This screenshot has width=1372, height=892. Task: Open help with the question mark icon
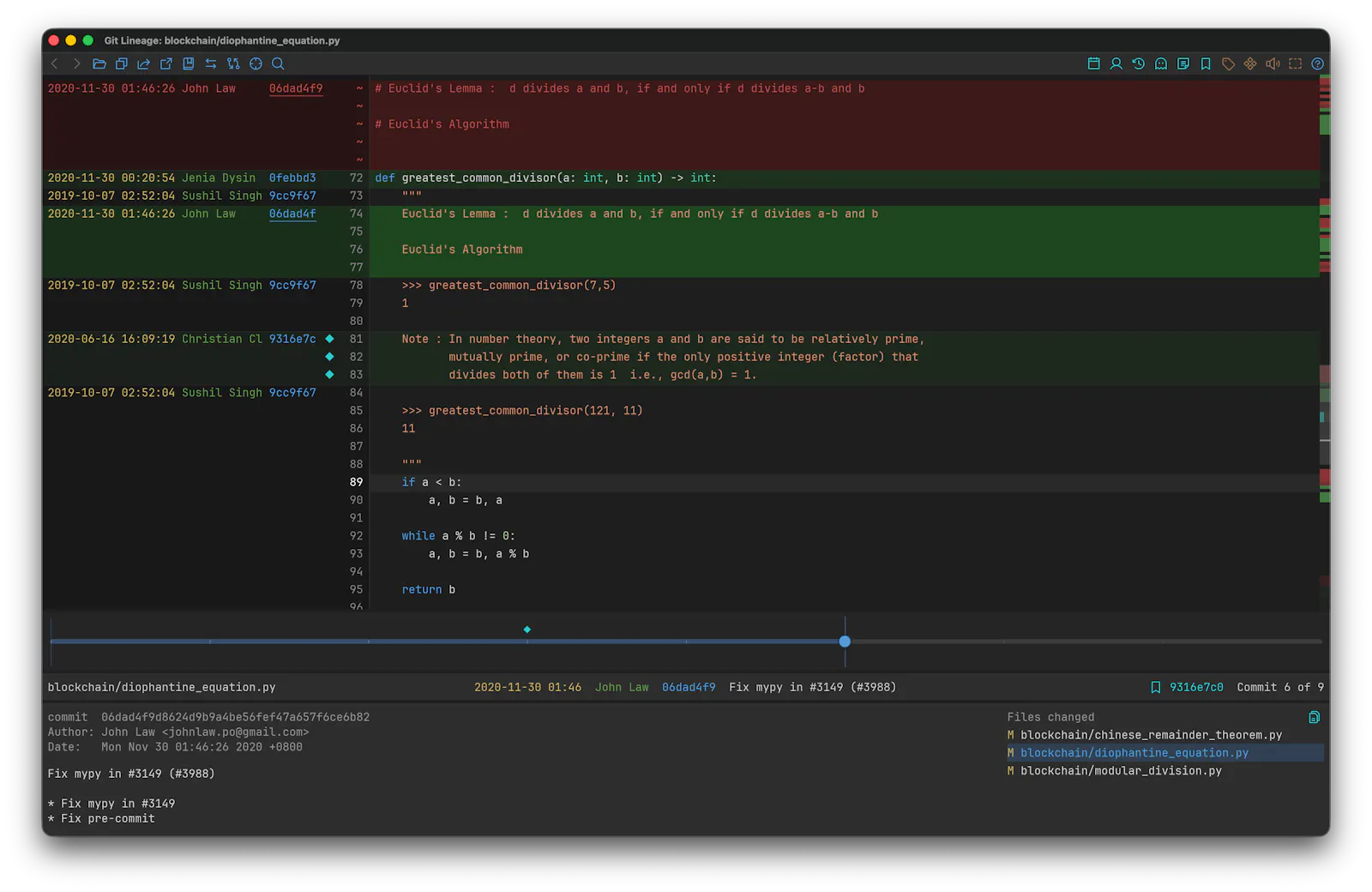point(1318,63)
